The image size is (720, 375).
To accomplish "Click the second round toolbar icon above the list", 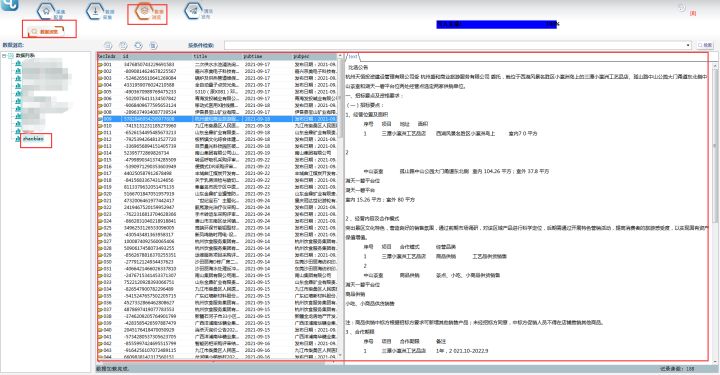I will pyautogui.click(x=123, y=45).
